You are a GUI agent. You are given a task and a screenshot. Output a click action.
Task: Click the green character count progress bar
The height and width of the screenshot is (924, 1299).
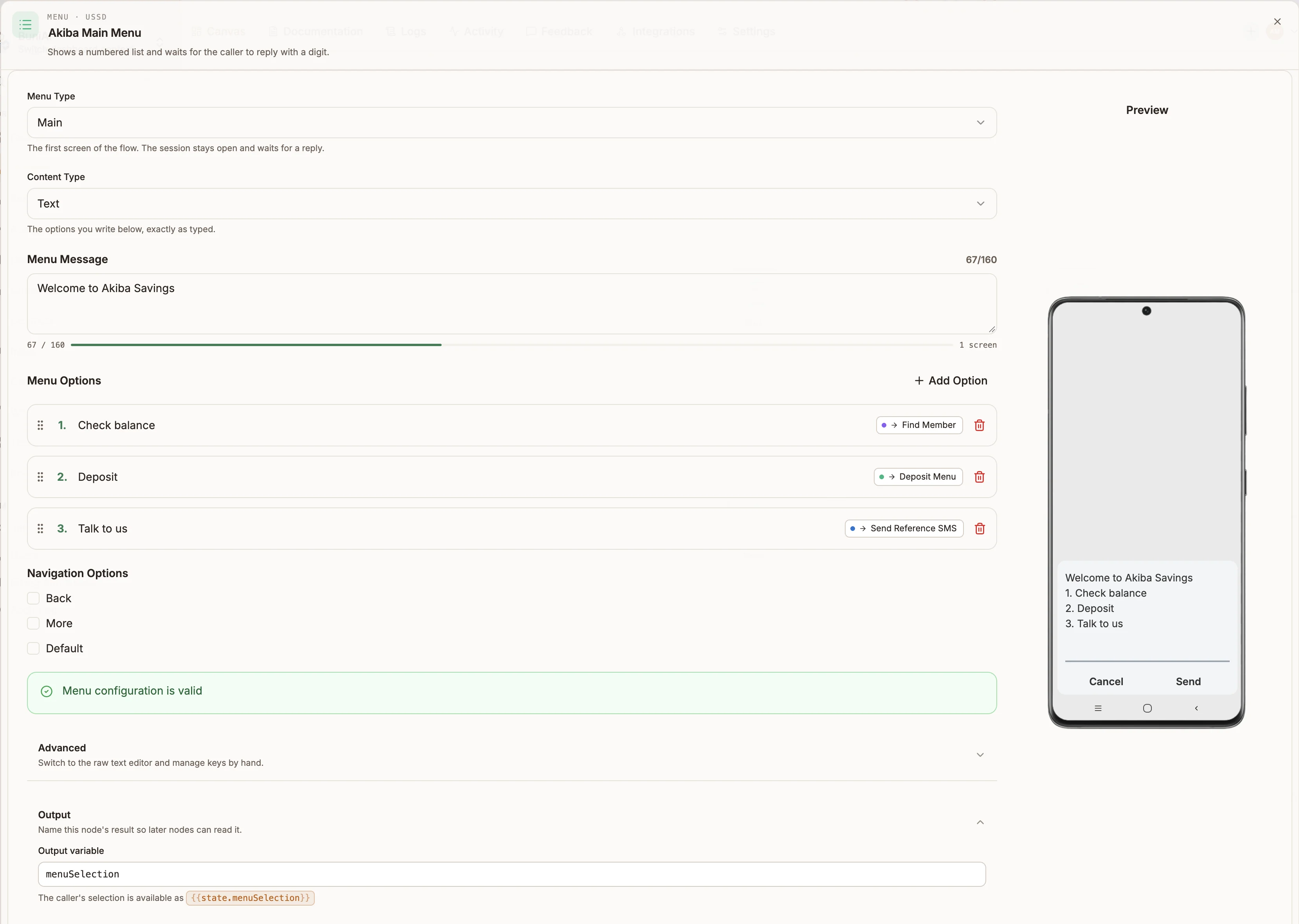coord(256,345)
